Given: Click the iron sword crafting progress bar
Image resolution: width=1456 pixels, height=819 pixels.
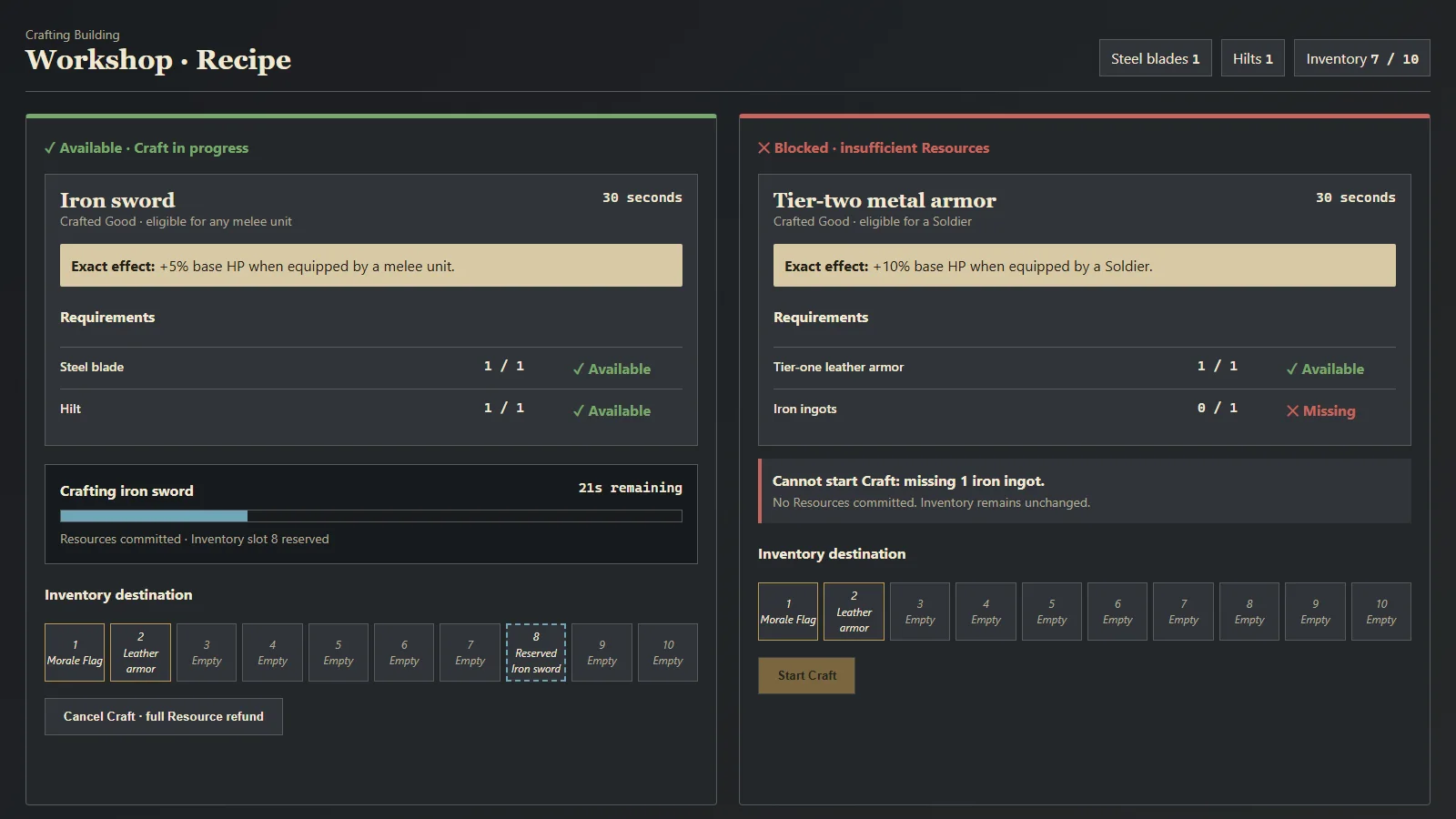Looking at the screenshot, I should pyautogui.click(x=371, y=516).
